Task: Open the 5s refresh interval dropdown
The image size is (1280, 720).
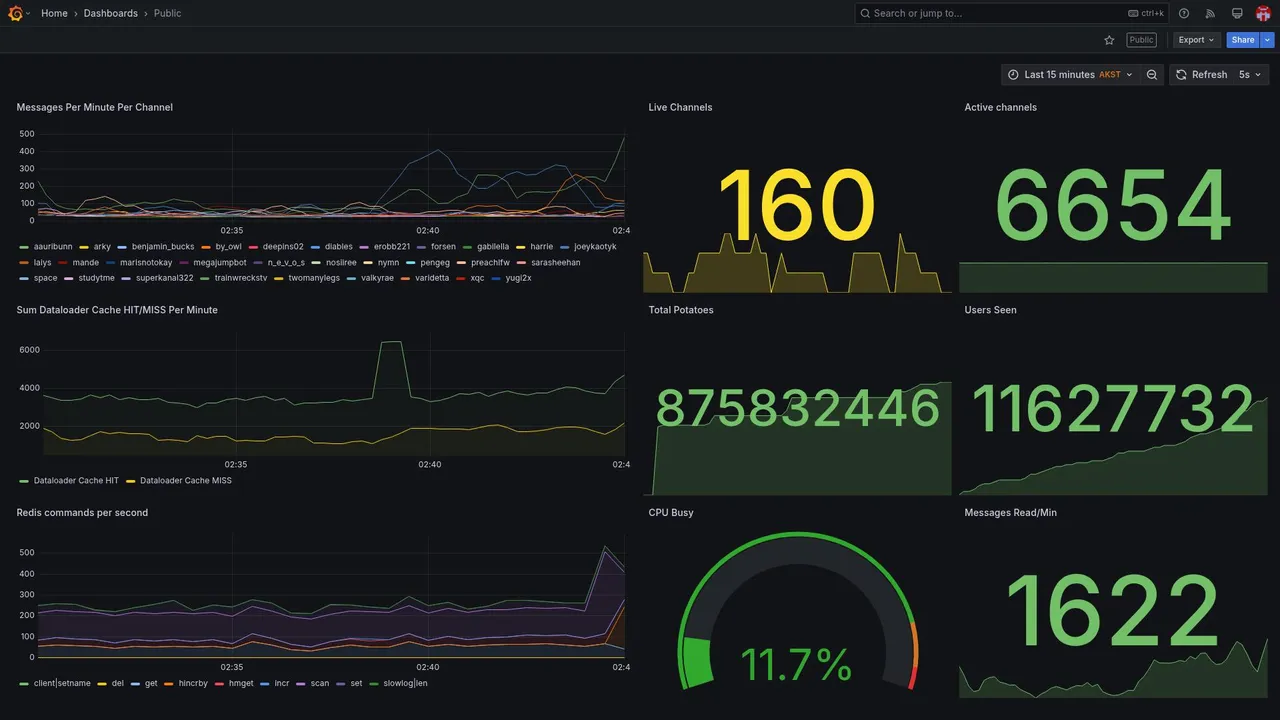Action: [x=1250, y=75]
